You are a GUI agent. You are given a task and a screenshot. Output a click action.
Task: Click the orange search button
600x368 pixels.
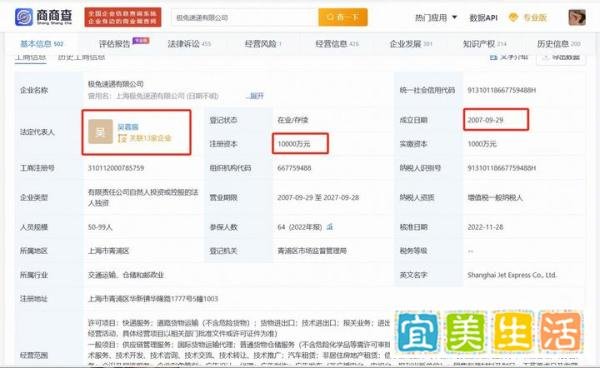(343, 17)
